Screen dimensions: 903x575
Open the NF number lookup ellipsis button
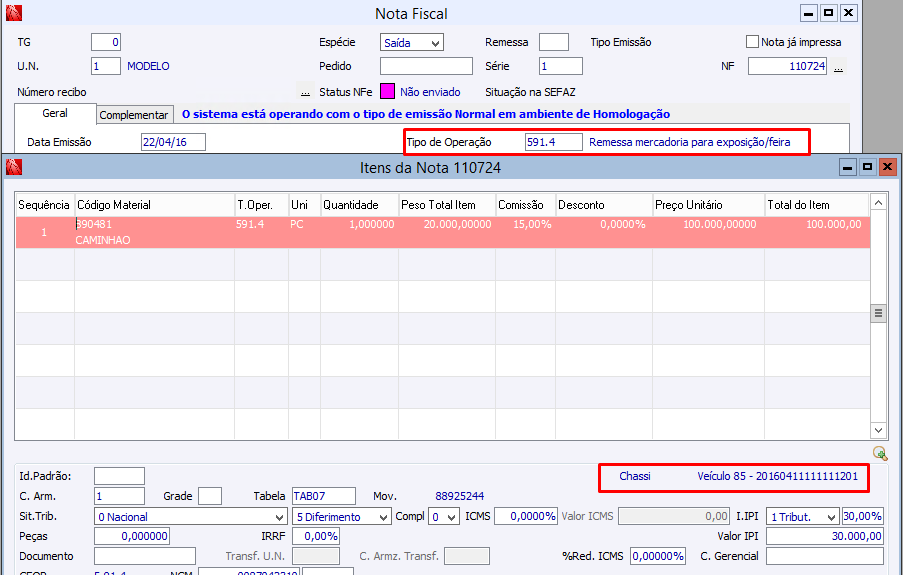click(x=838, y=67)
